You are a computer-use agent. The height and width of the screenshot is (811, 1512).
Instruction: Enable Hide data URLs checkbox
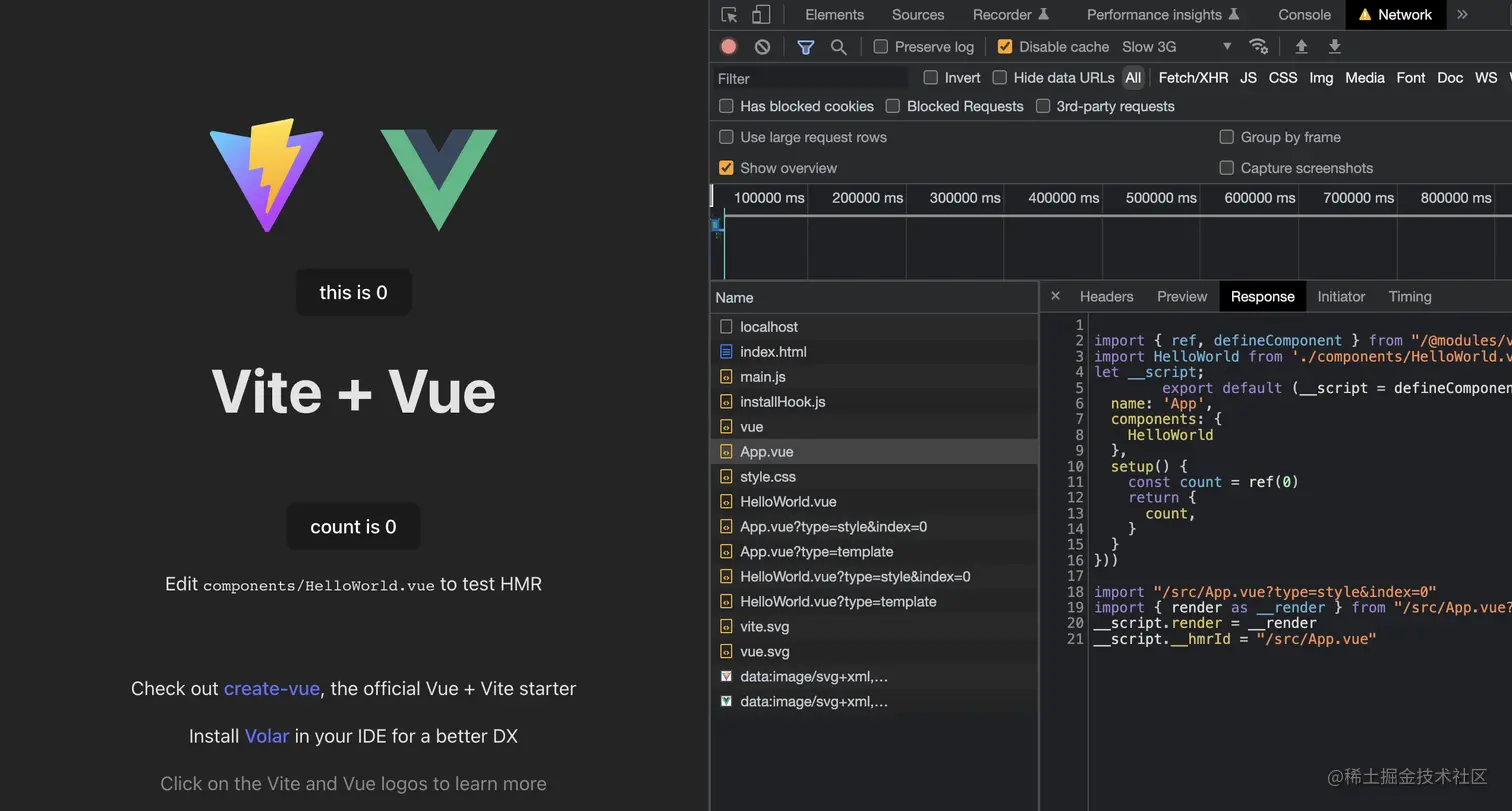click(x=1000, y=78)
